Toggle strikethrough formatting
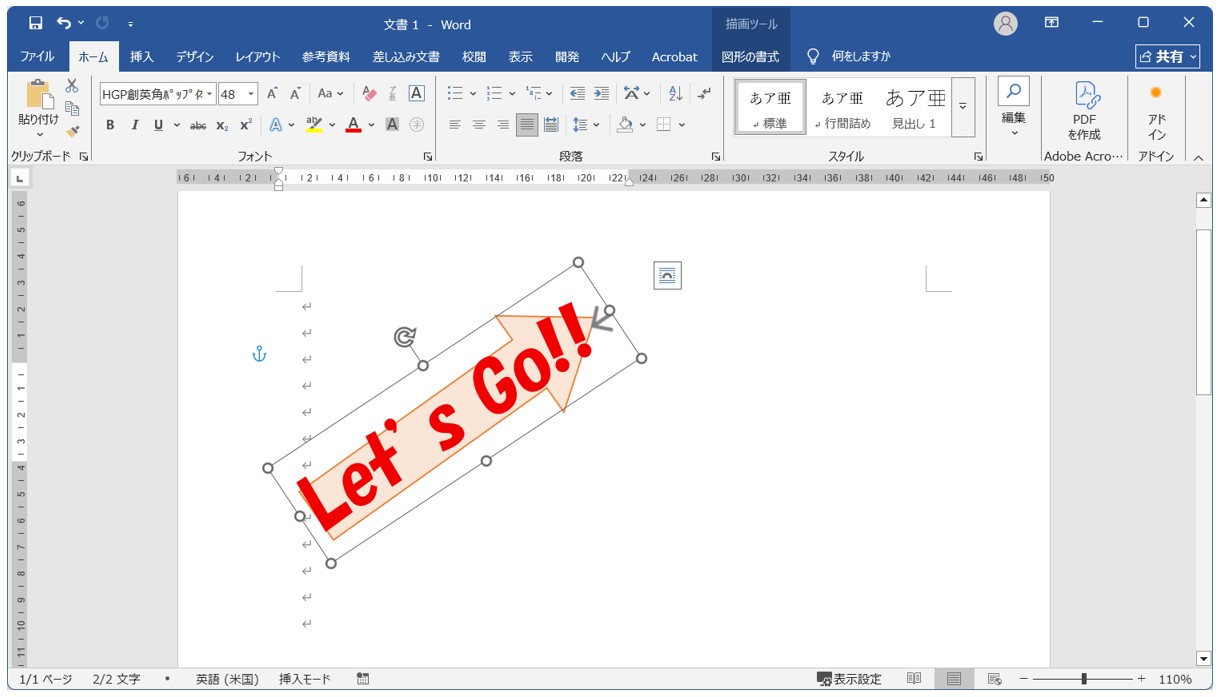1221x697 pixels. pos(198,125)
